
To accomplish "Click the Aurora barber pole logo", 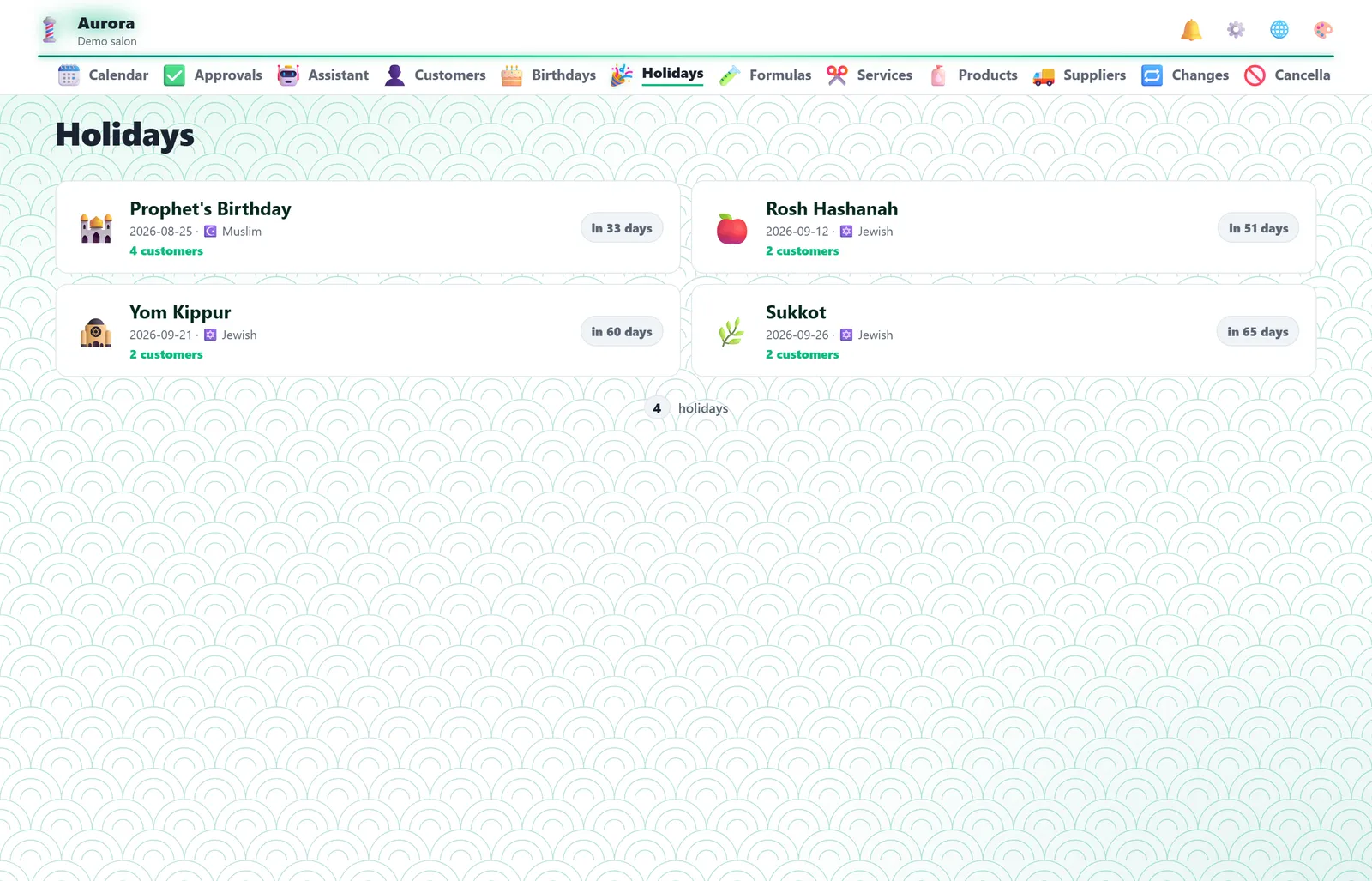I will coord(50,30).
